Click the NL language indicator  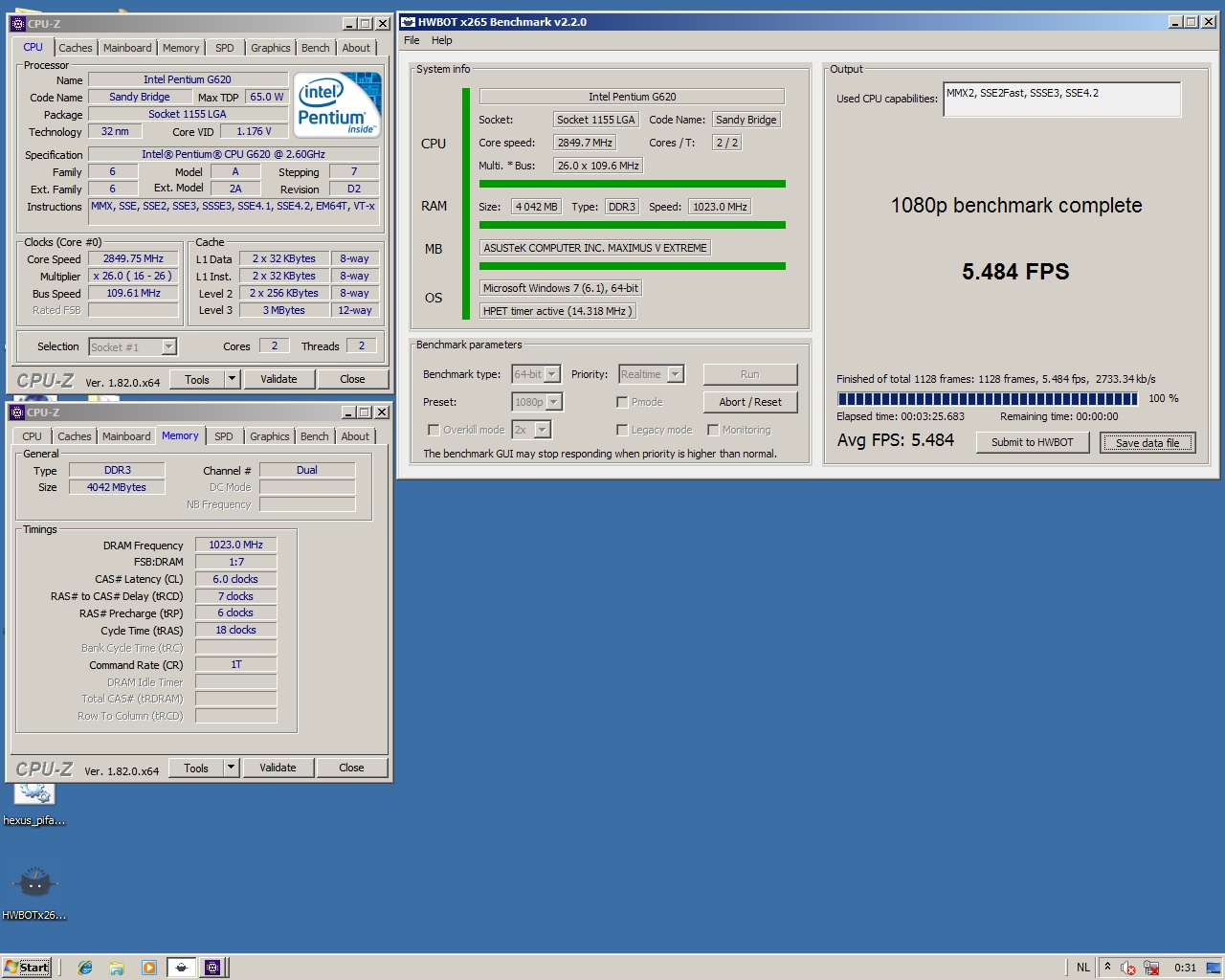click(x=1083, y=968)
